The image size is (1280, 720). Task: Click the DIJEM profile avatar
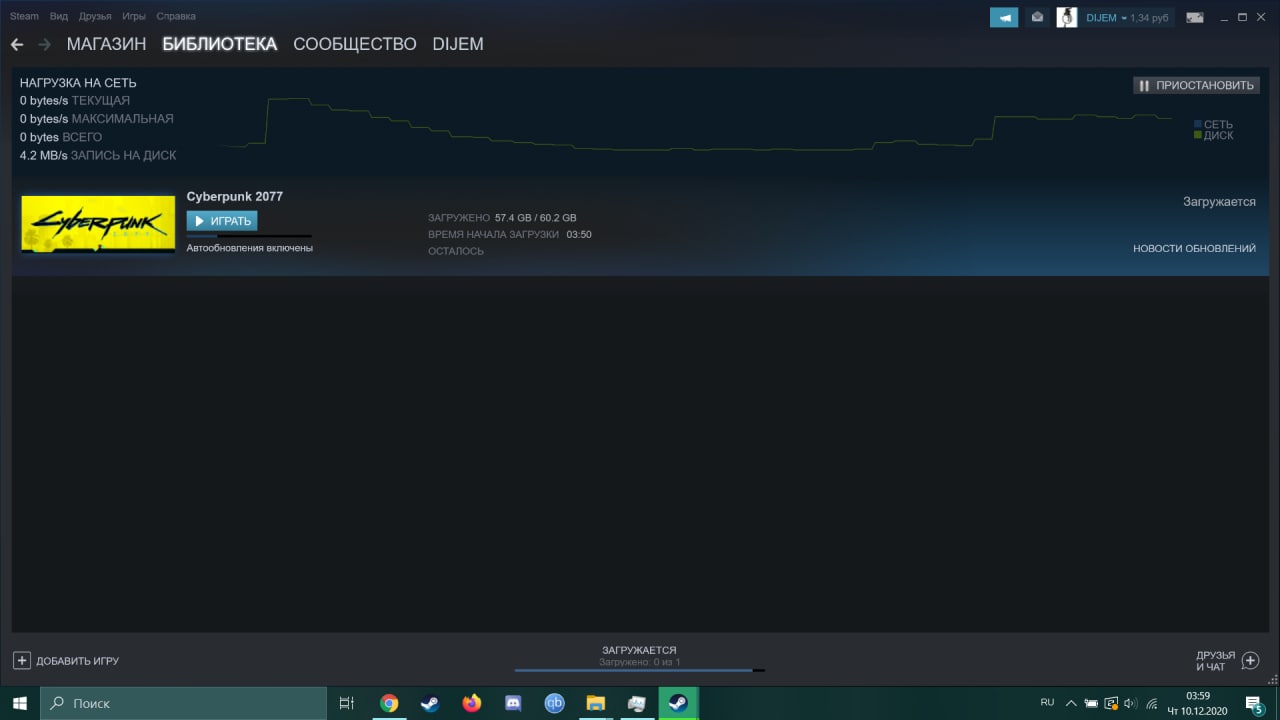tap(1067, 17)
